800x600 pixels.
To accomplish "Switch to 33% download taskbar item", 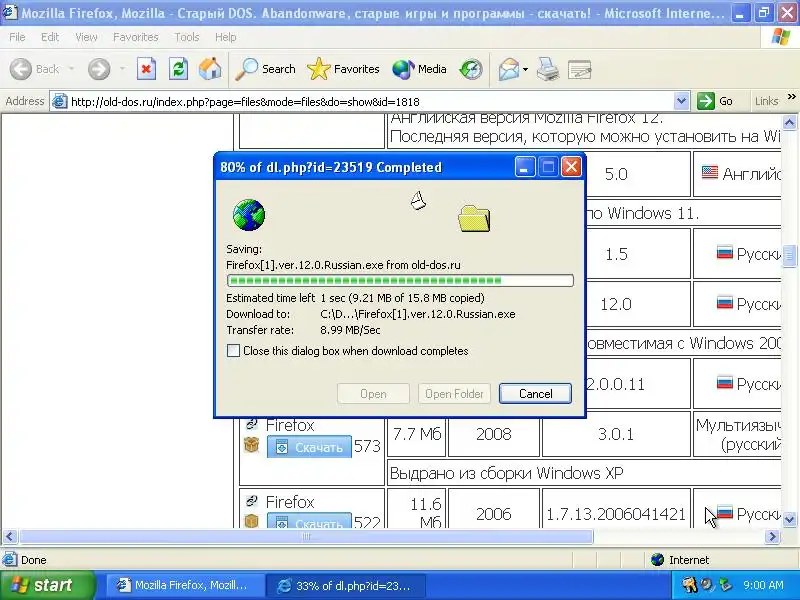I will click(346, 585).
